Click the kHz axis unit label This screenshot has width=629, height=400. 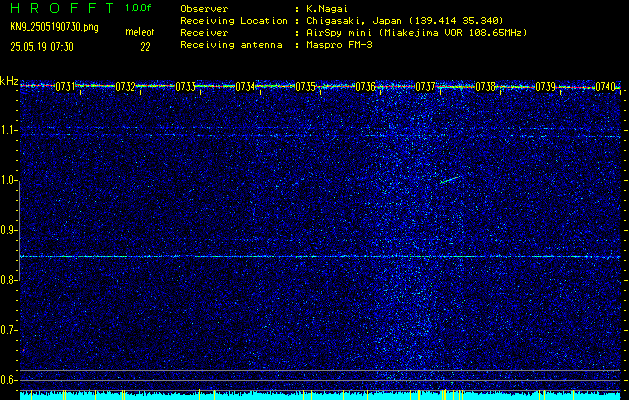[x=9, y=81]
